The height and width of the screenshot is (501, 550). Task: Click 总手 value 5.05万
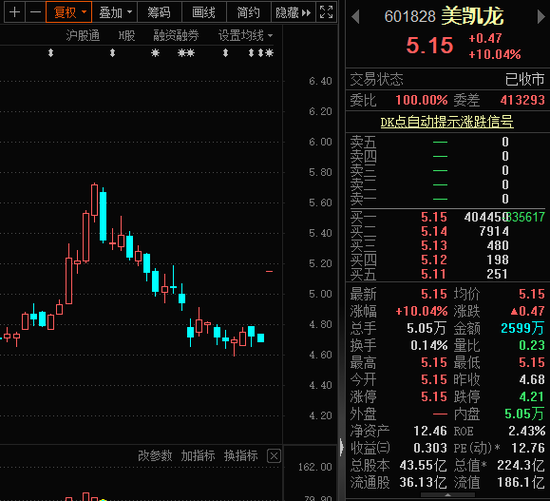point(427,328)
